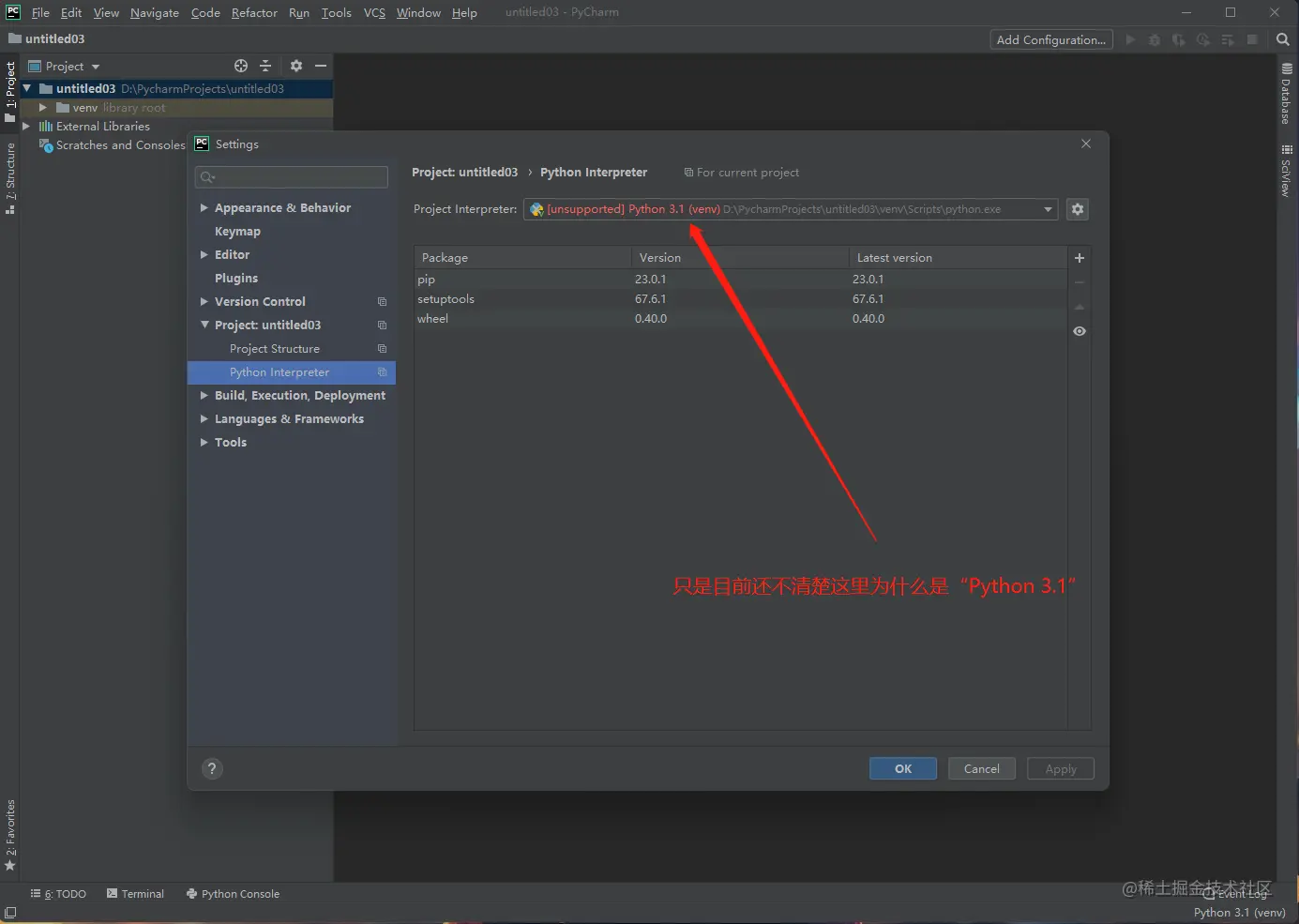The image size is (1299, 924).
Task: Click the Cancel button in Settings
Action: pyautogui.click(x=982, y=768)
